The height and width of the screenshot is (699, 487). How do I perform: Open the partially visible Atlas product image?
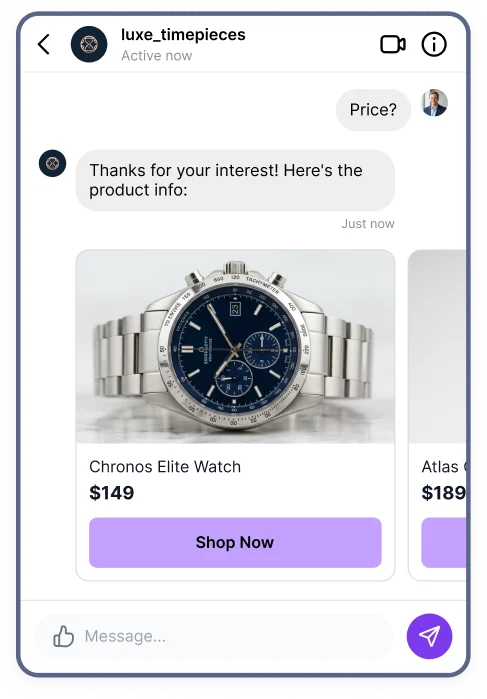pos(437,347)
